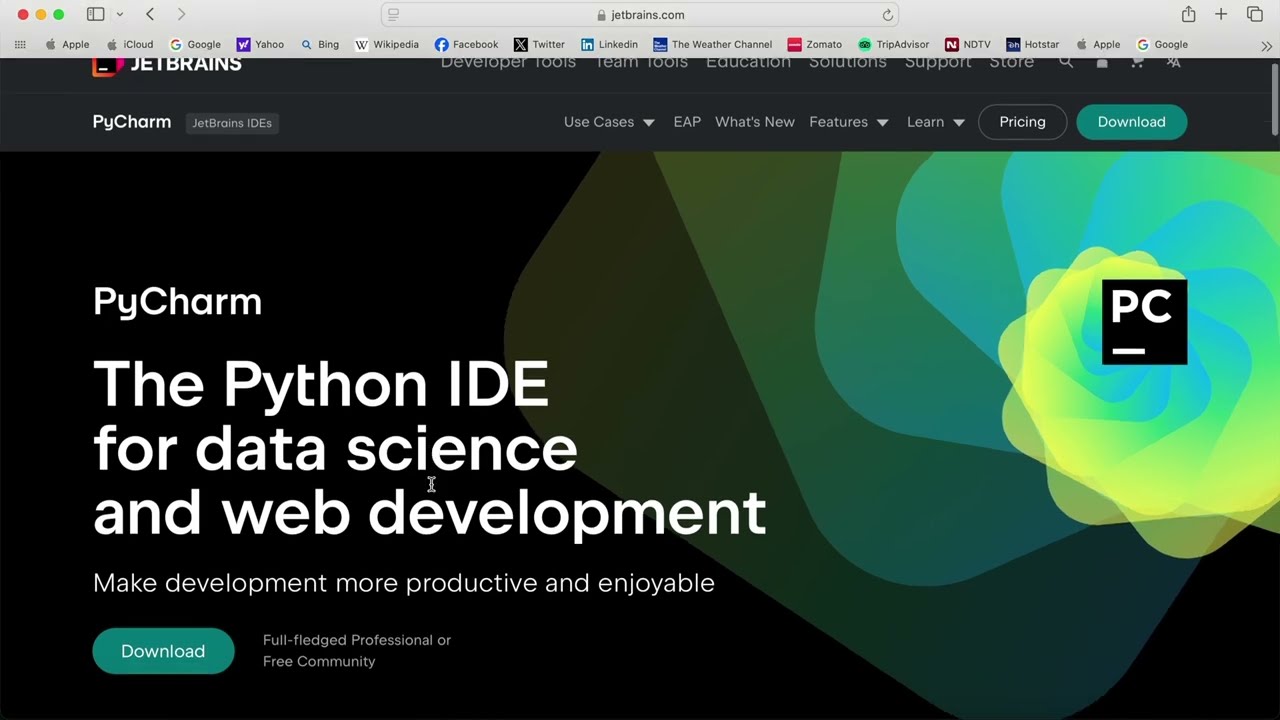Open the LinkedIn bookmark

609,44
